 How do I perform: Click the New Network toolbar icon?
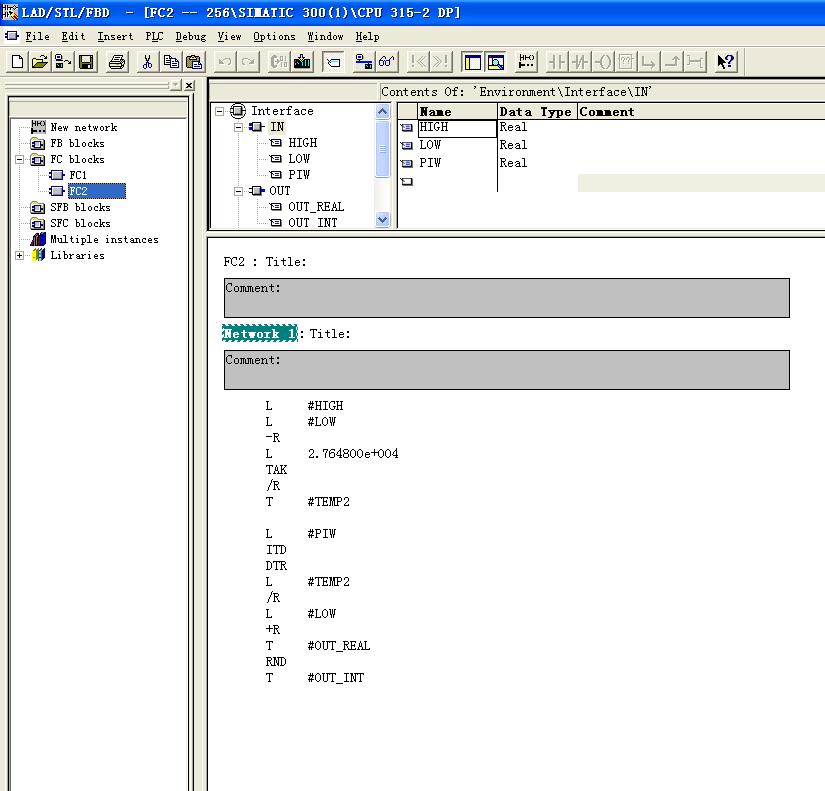(527, 62)
